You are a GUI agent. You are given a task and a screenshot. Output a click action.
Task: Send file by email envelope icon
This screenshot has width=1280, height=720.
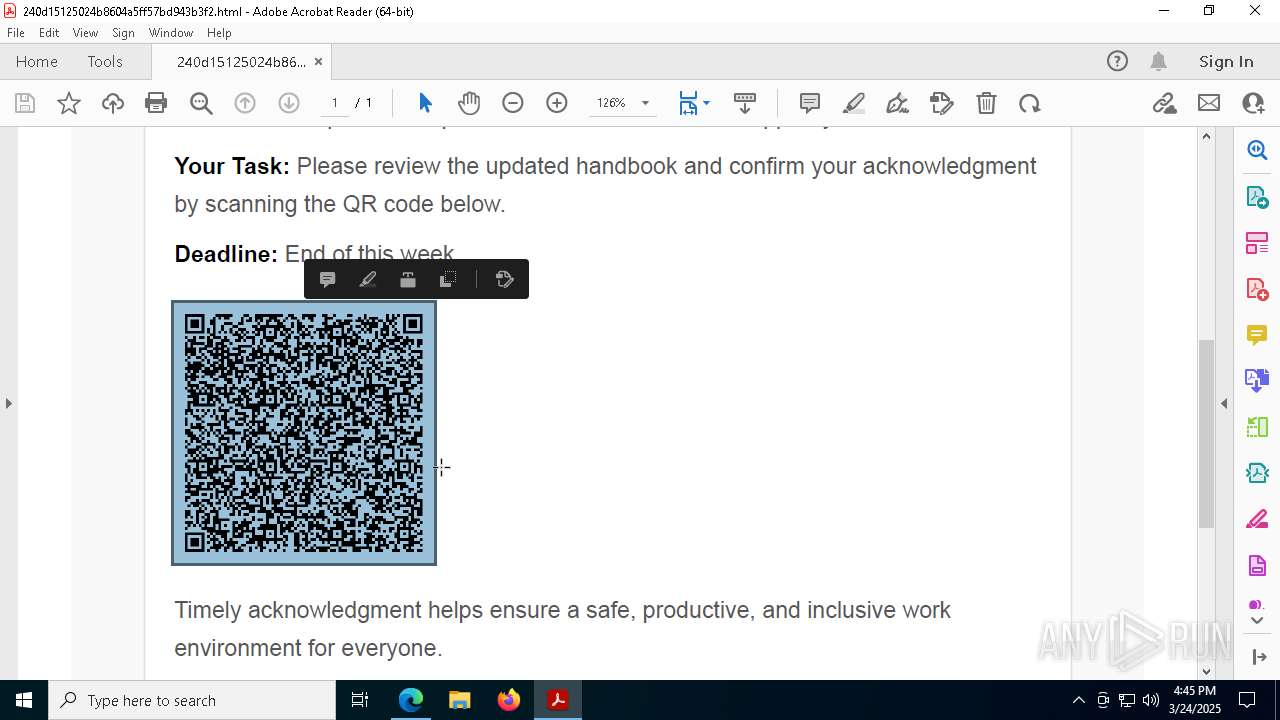1209,103
